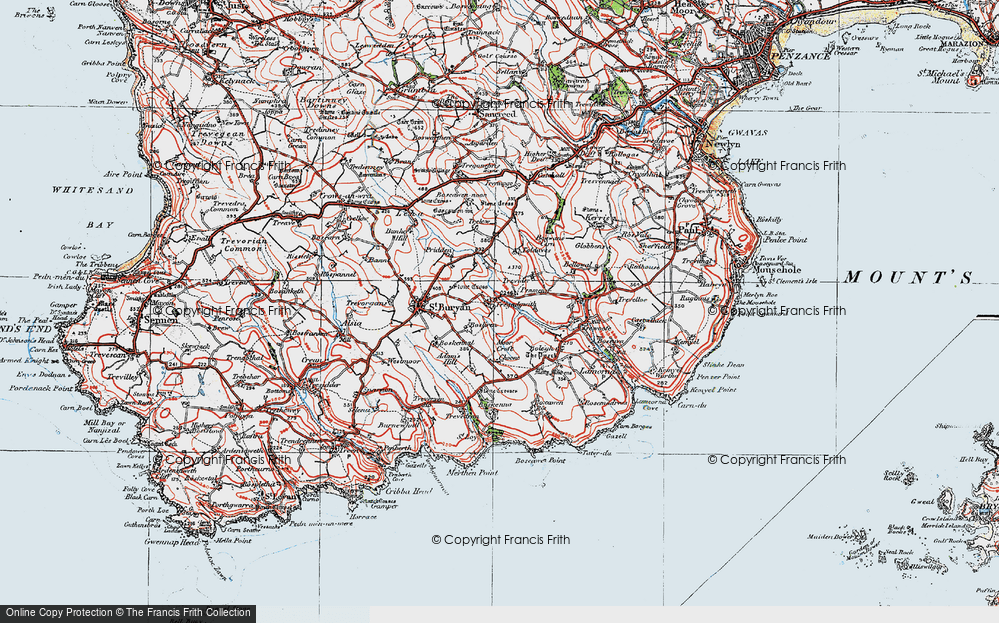Click the Aire Point label
Image resolution: width=999 pixels, height=623 pixels.
(x=123, y=174)
